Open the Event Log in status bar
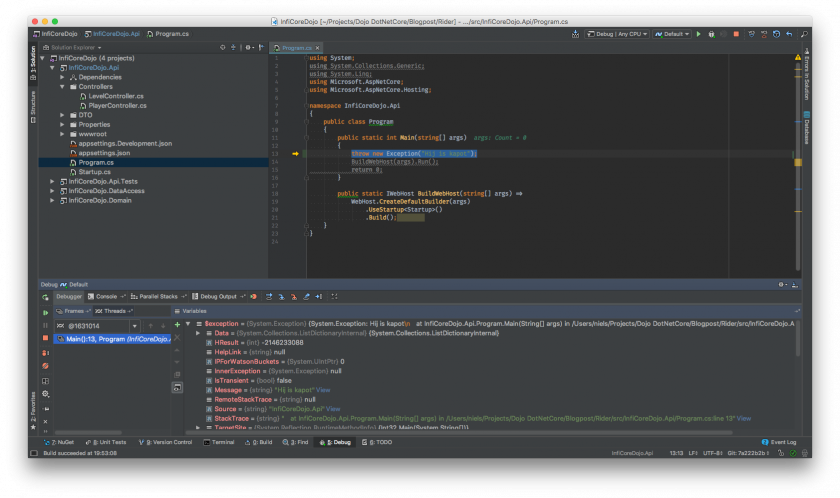 coord(779,443)
